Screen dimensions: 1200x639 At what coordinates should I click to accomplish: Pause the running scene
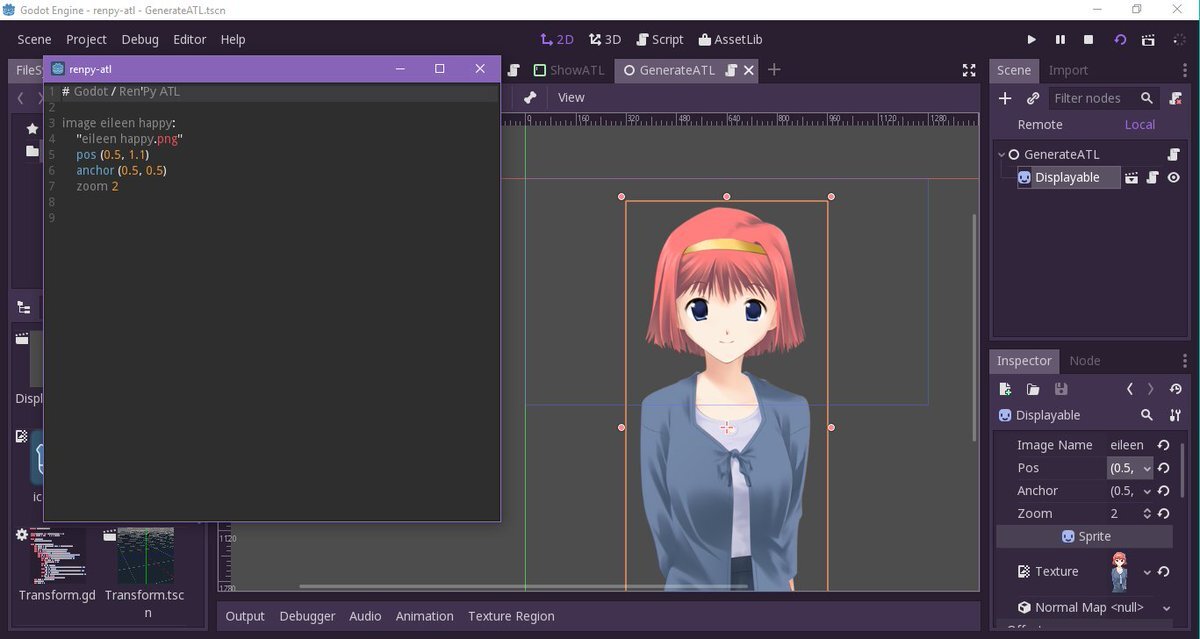[x=1060, y=40]
